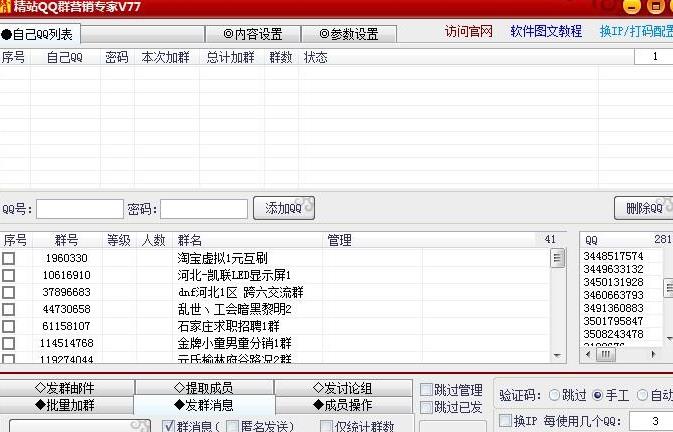Check the box for group 10616910
The height and width of the screenshot is (432, 673).
[x=9, y=275]
